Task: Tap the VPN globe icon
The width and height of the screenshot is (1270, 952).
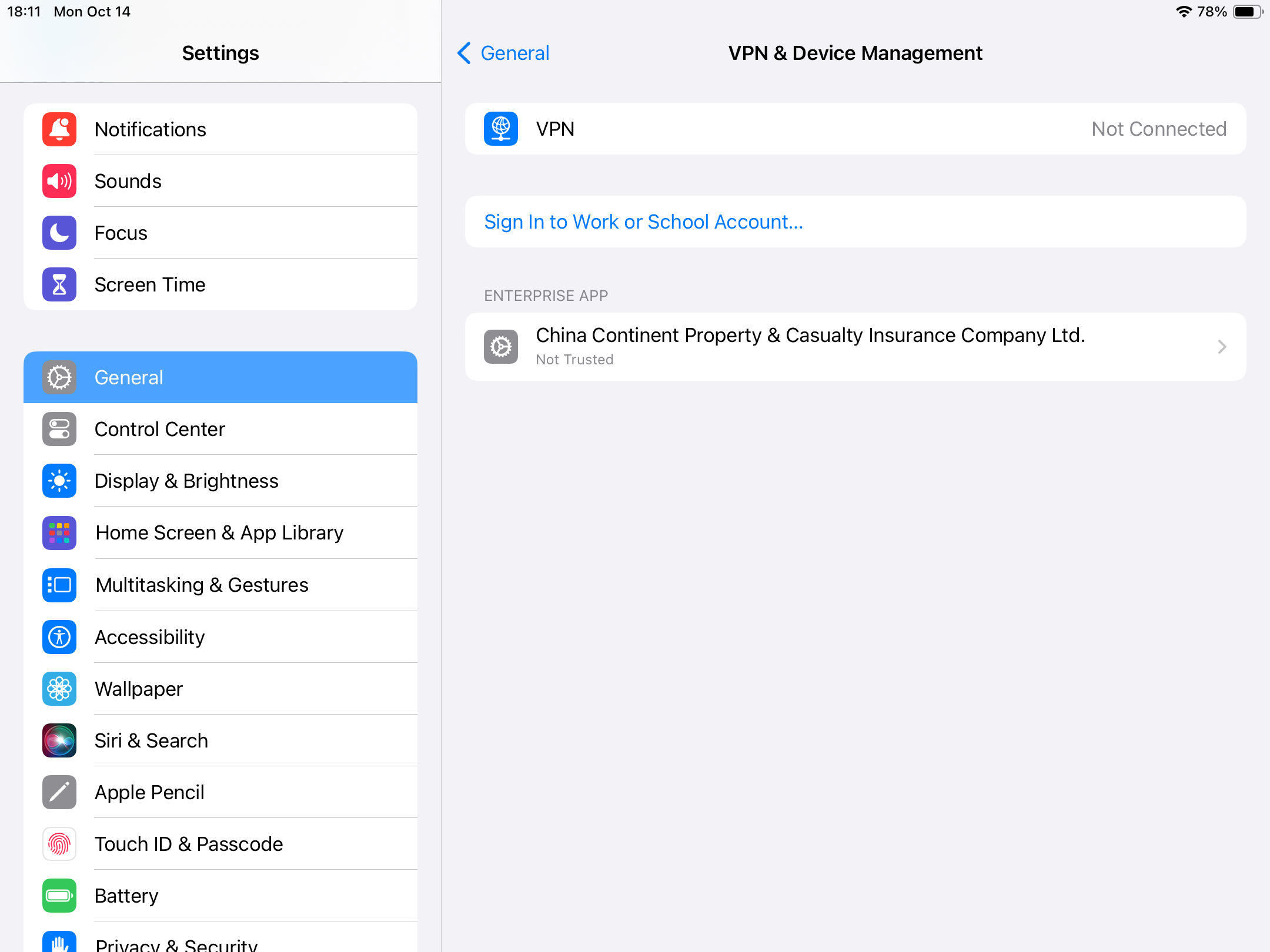Action: click(501, 129)
